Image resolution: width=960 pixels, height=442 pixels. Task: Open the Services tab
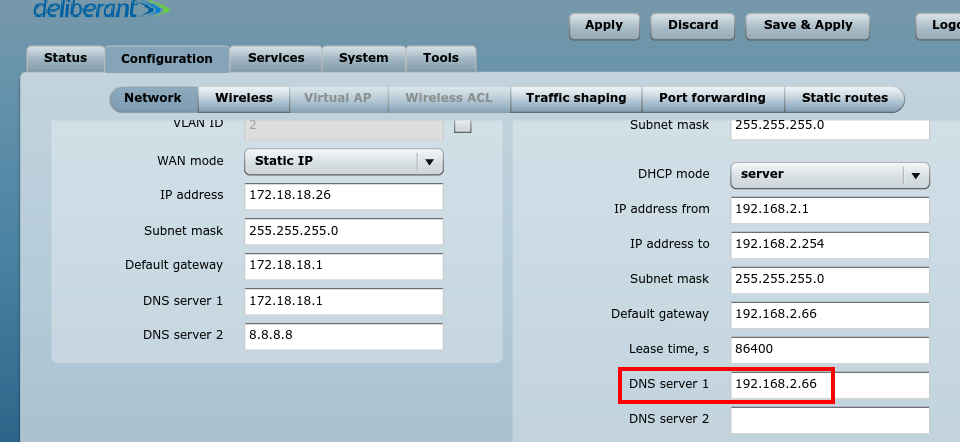coord(276,58)
